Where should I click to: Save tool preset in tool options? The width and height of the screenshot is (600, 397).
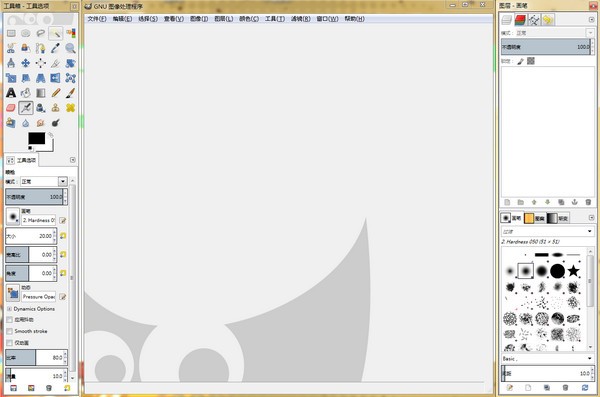click(x=13, y=388)
